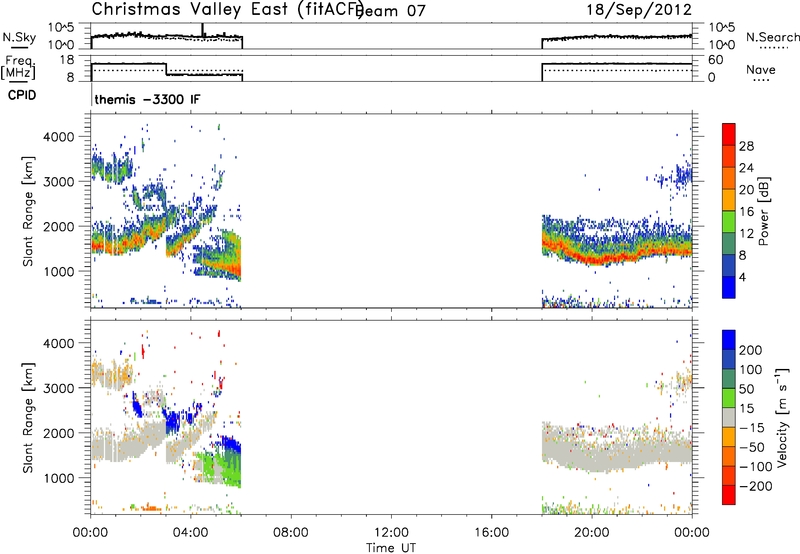Image resolution: width=800 pixels, height=554 pixels.
Task: Click the plot title 'Christmas Valley East (fitACF)'
Action: [228, 9]
